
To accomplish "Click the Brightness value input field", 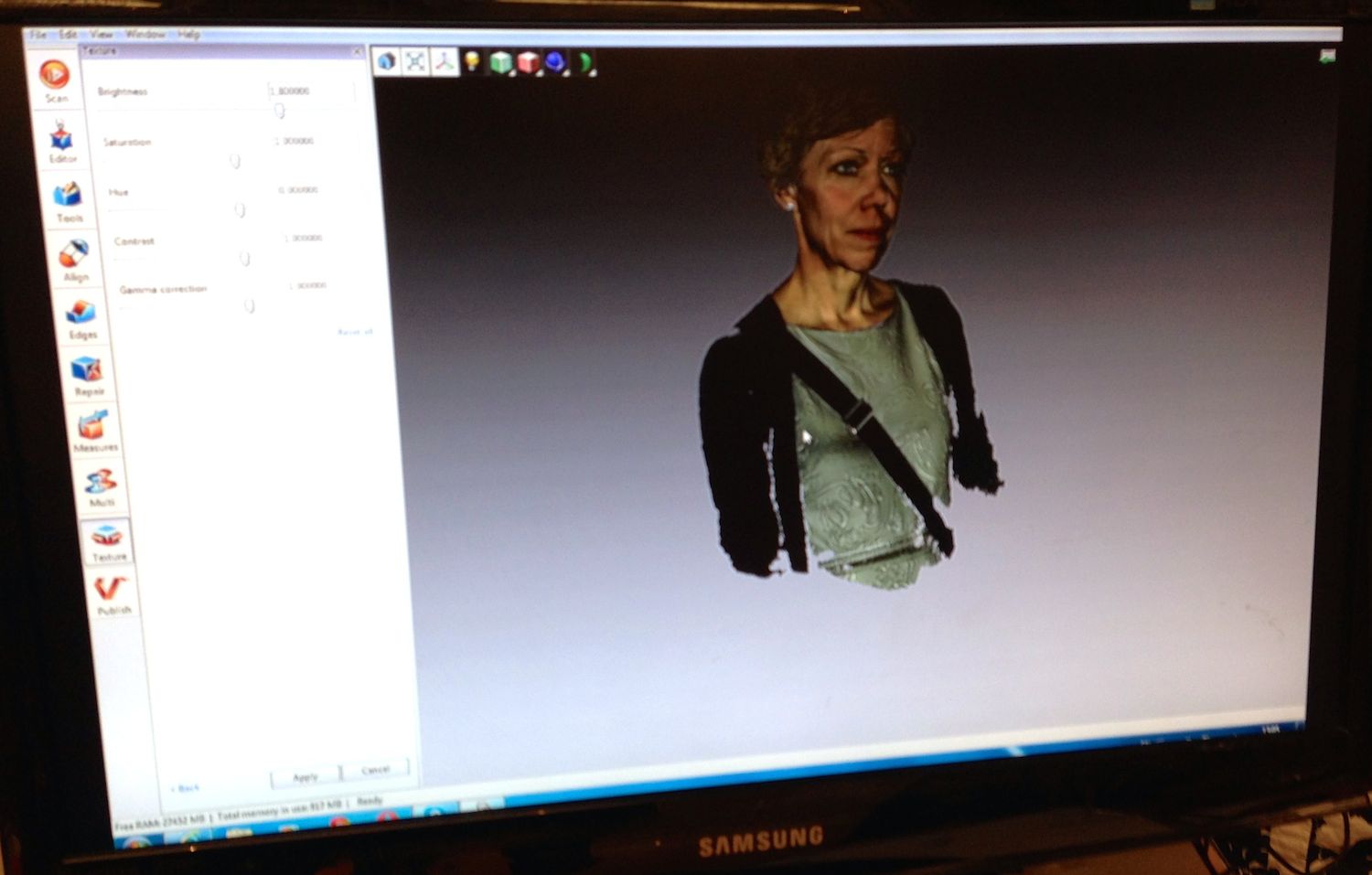I will coord(309,91).
